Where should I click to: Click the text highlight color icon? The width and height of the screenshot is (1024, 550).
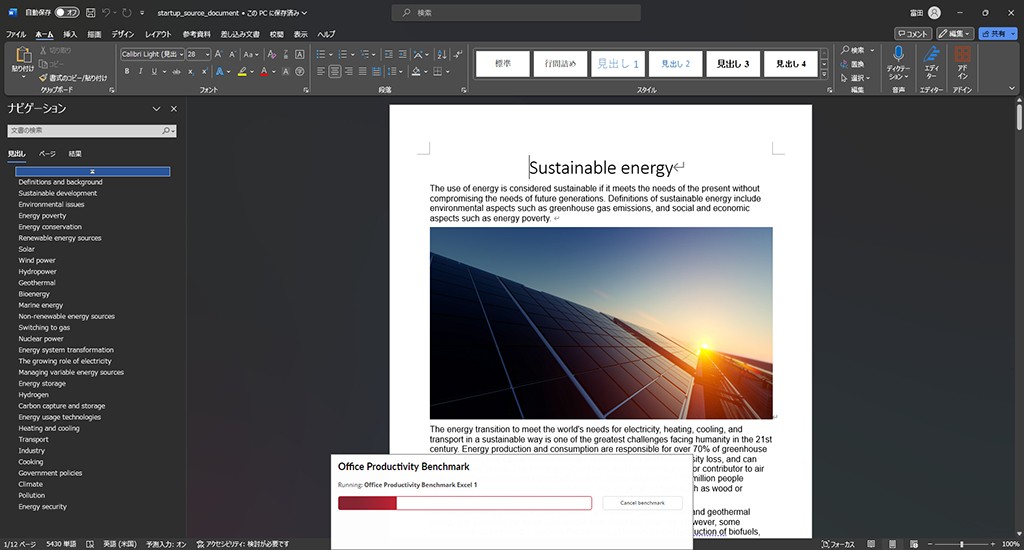click(241, 72)
